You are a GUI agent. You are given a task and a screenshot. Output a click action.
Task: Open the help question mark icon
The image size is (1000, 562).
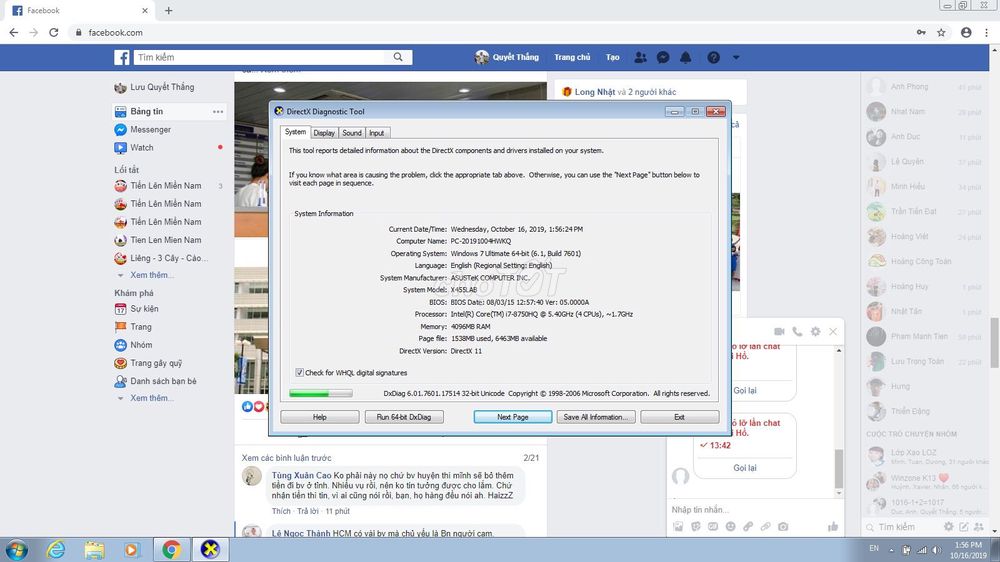[713, 57]
